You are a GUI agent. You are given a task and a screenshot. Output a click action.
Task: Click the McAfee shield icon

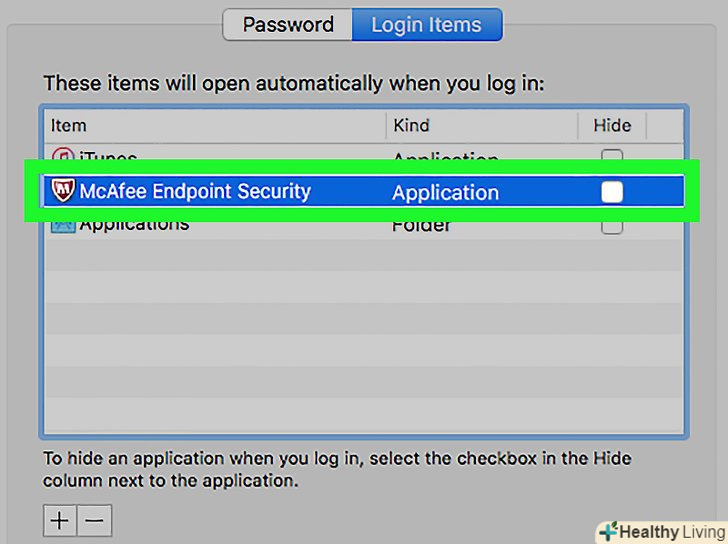(x=62, y=191)
